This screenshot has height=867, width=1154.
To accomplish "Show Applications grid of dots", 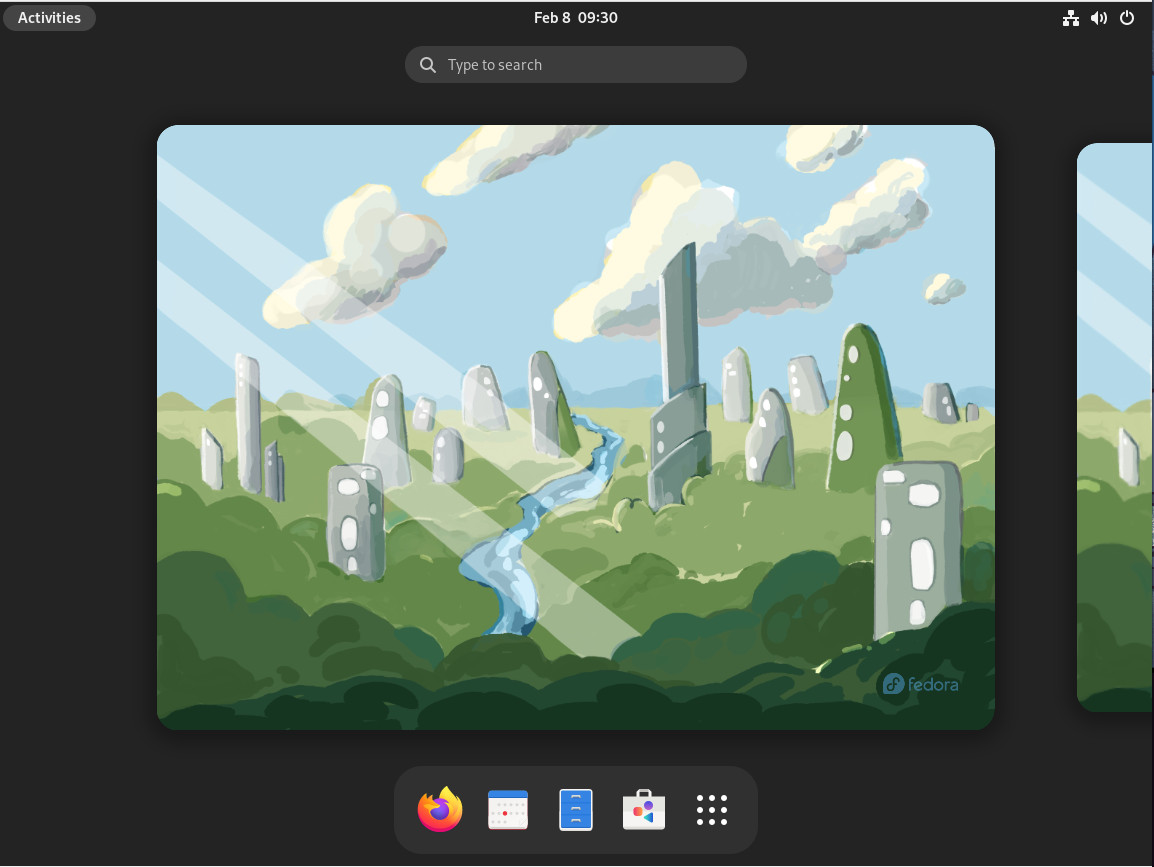I will tap(711, 810).
